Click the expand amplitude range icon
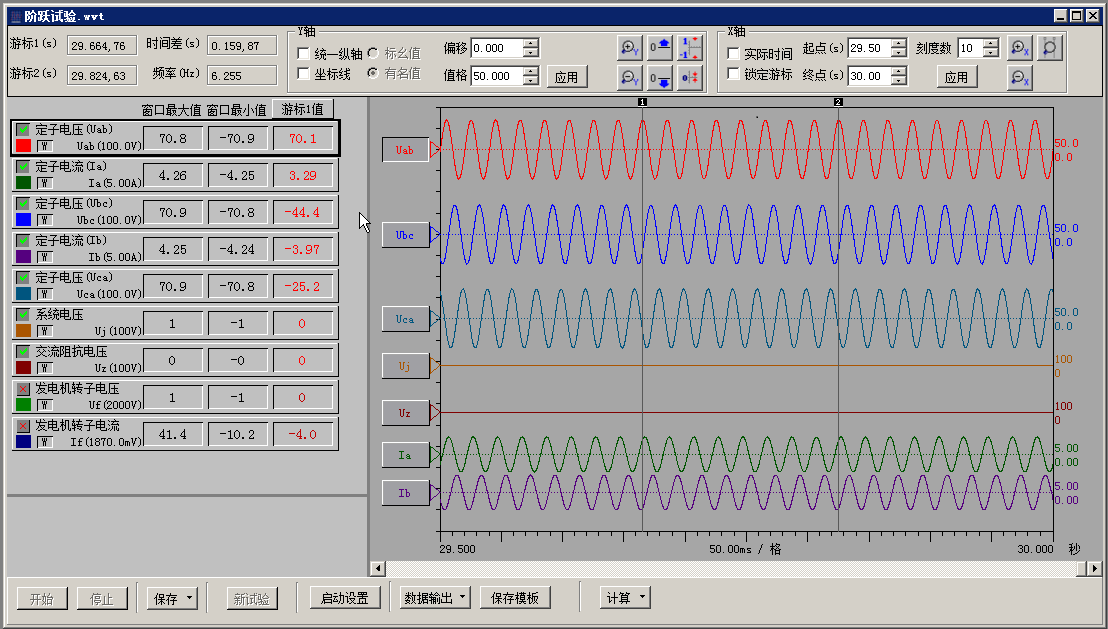The height and width of the screenshot is (629, 1108). click(x=690, y=48)
